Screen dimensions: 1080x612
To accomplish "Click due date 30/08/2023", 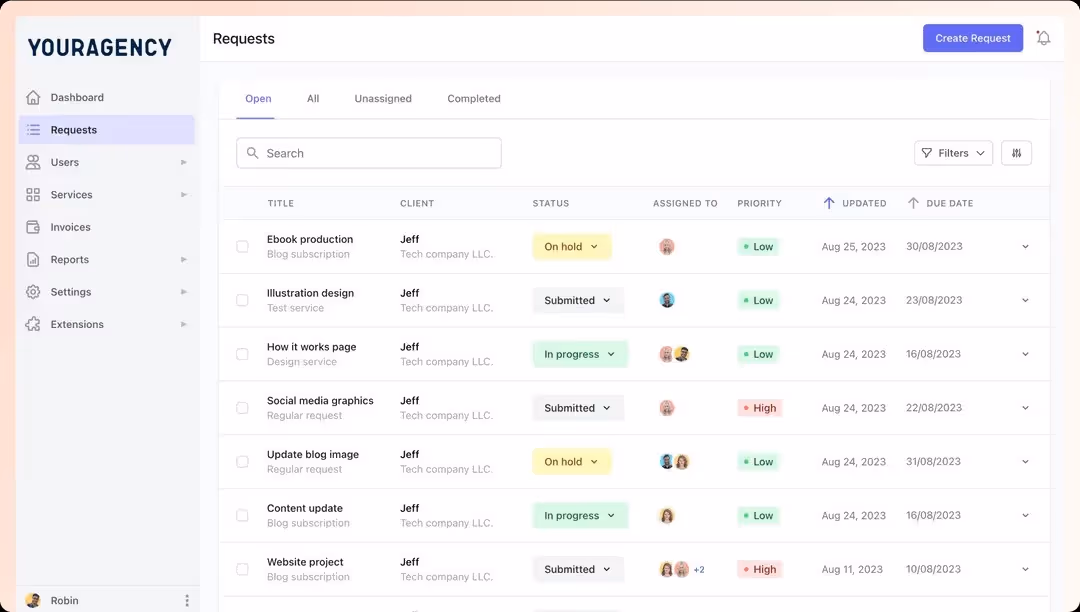I will [x=934, y=246].
